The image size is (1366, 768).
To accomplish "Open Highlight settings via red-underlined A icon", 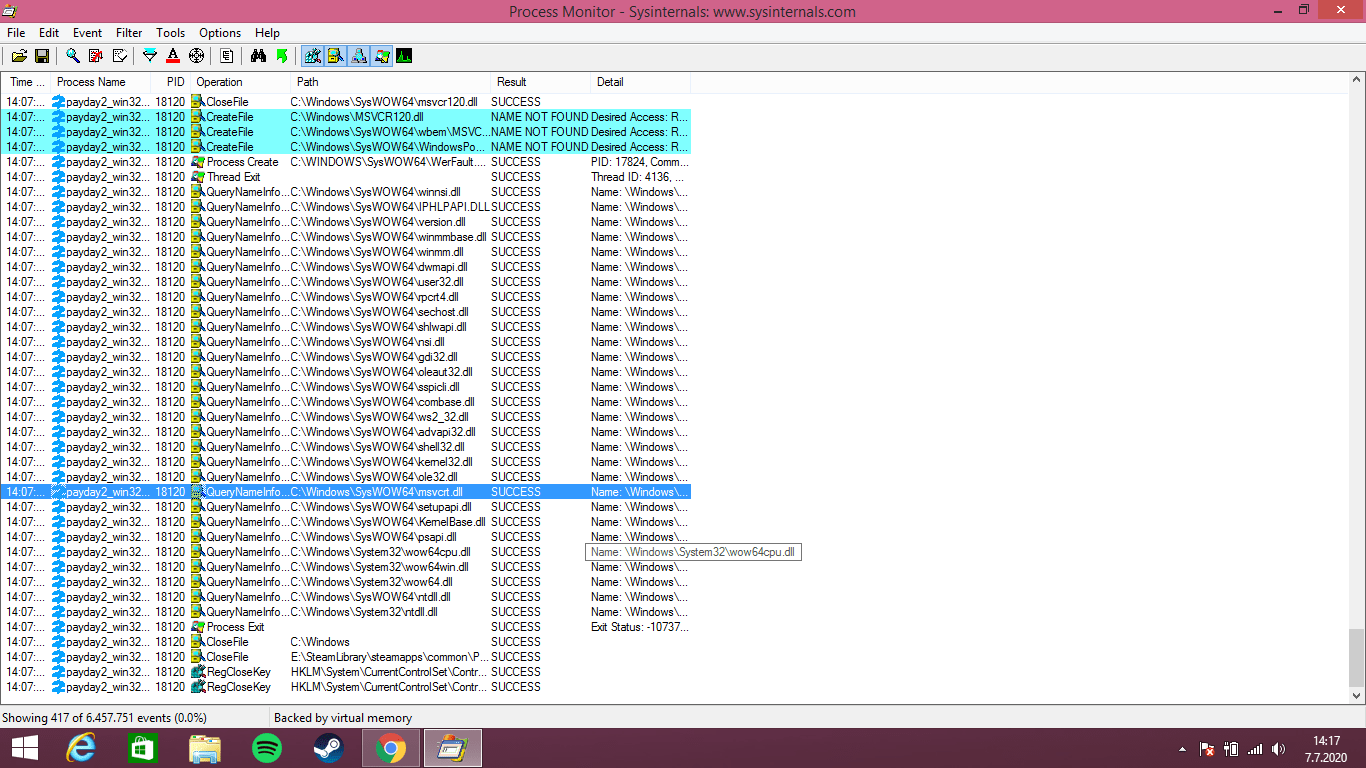I will [173, 56].
